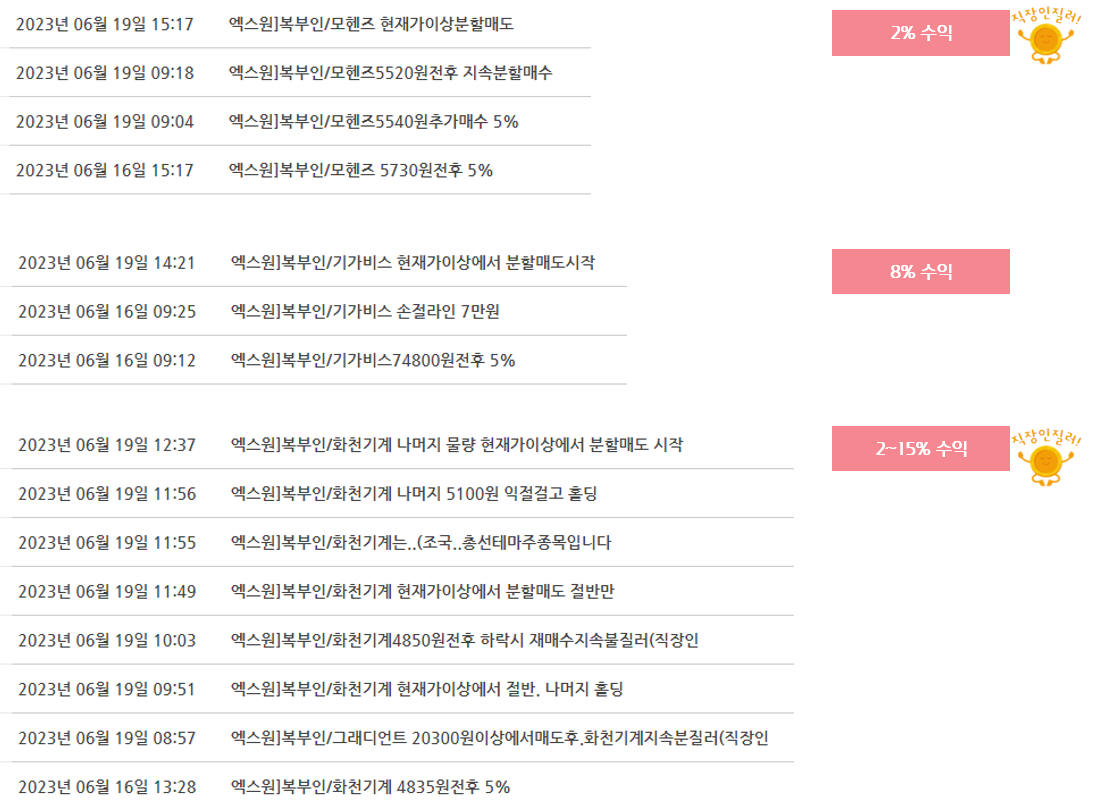Open the 모헨츠5540원추가매수 5% message

pyautogui.click(x=373, y=122)
